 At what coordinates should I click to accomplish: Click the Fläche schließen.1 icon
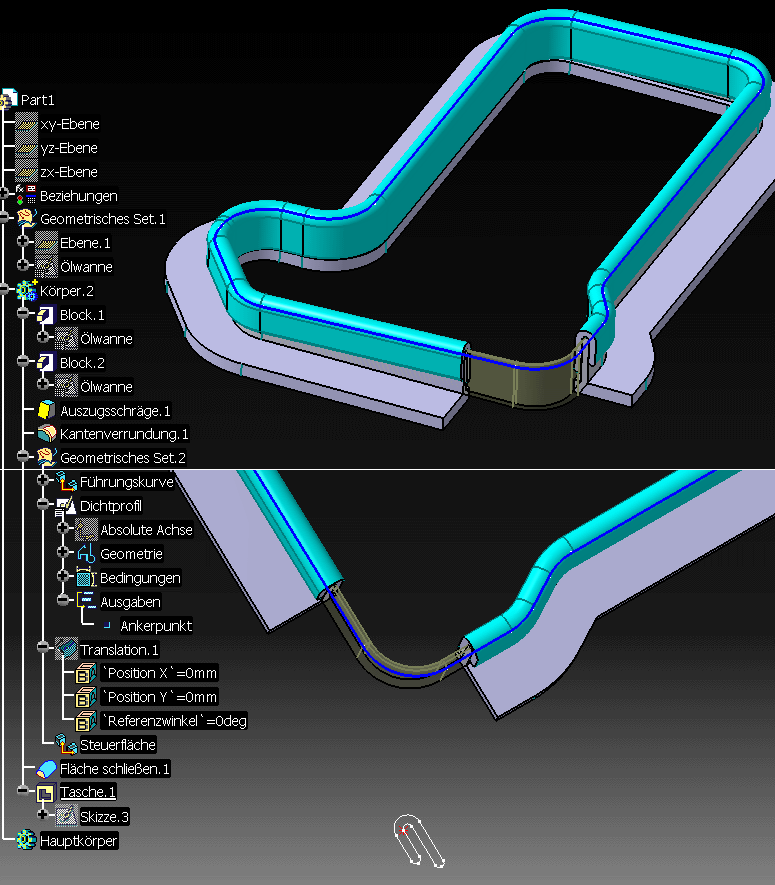tap(46, 769)
